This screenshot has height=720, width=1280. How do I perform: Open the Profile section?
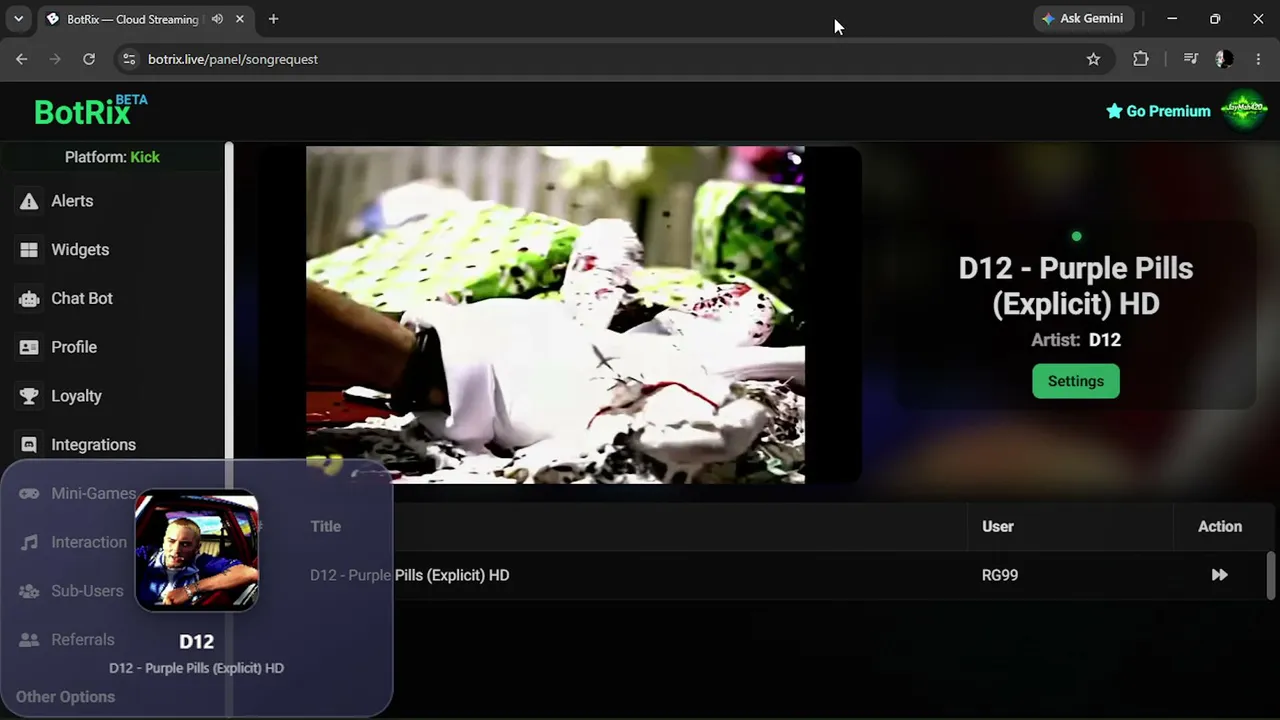click(74, 347)
